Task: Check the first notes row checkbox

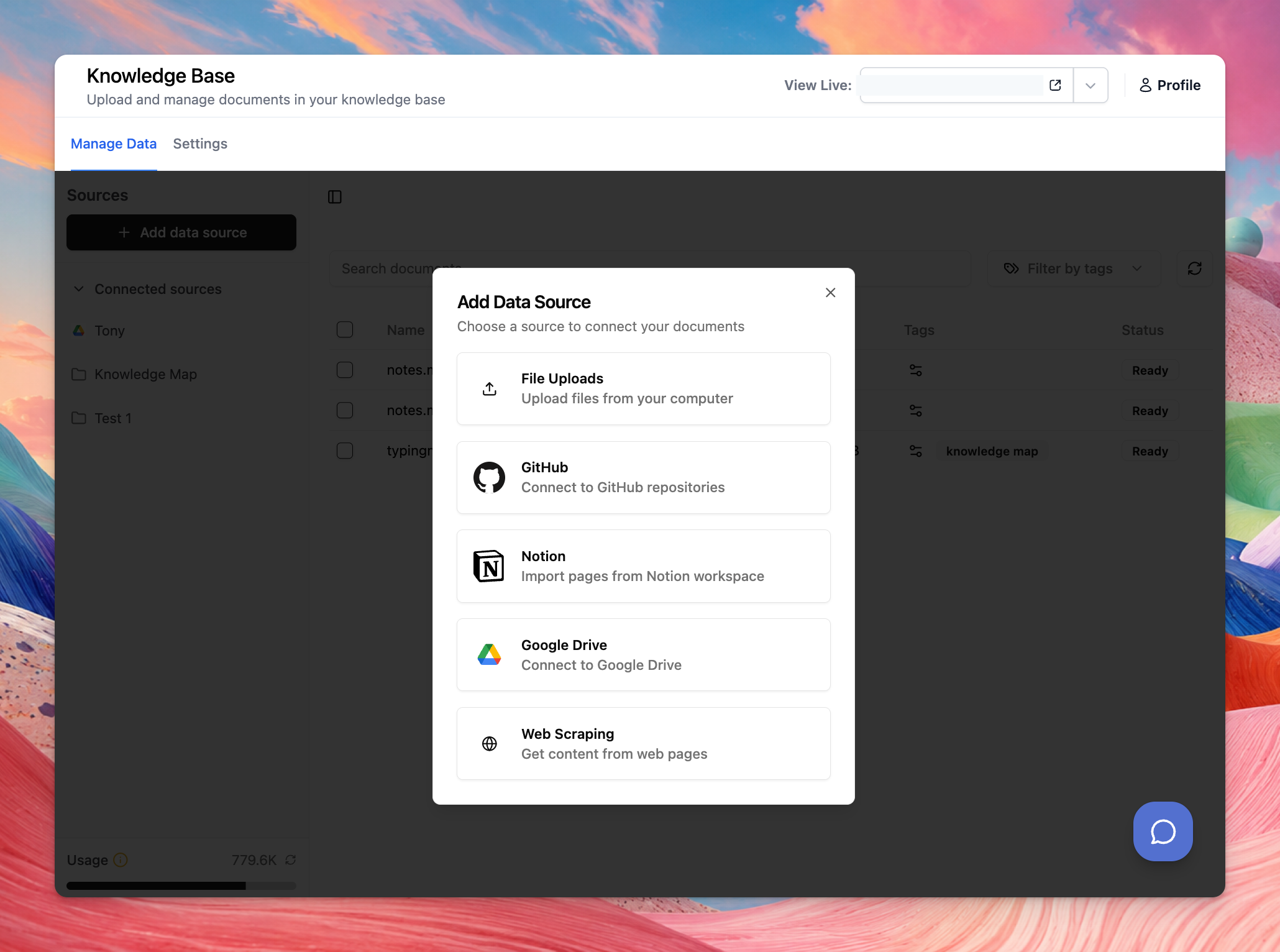Action: pos(345,370)
